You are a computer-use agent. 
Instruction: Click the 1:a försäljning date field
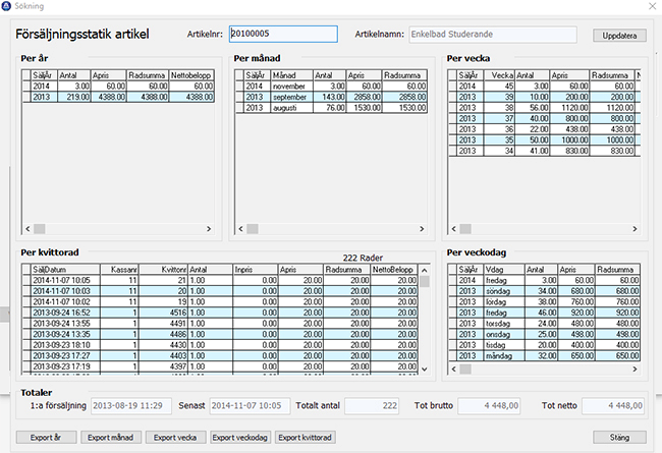click(131, 406)
